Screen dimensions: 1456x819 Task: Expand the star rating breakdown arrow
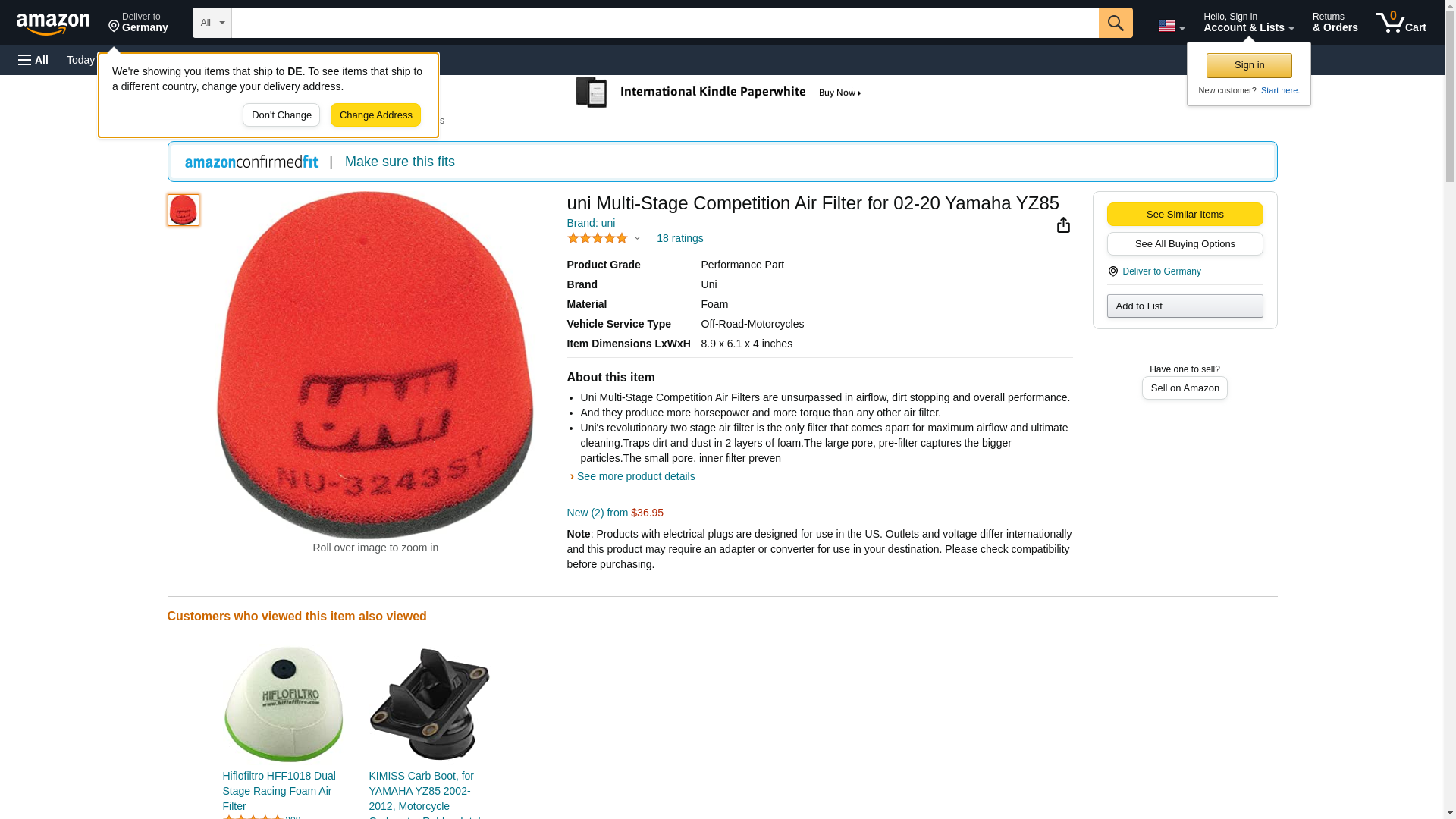click(637, 239)
